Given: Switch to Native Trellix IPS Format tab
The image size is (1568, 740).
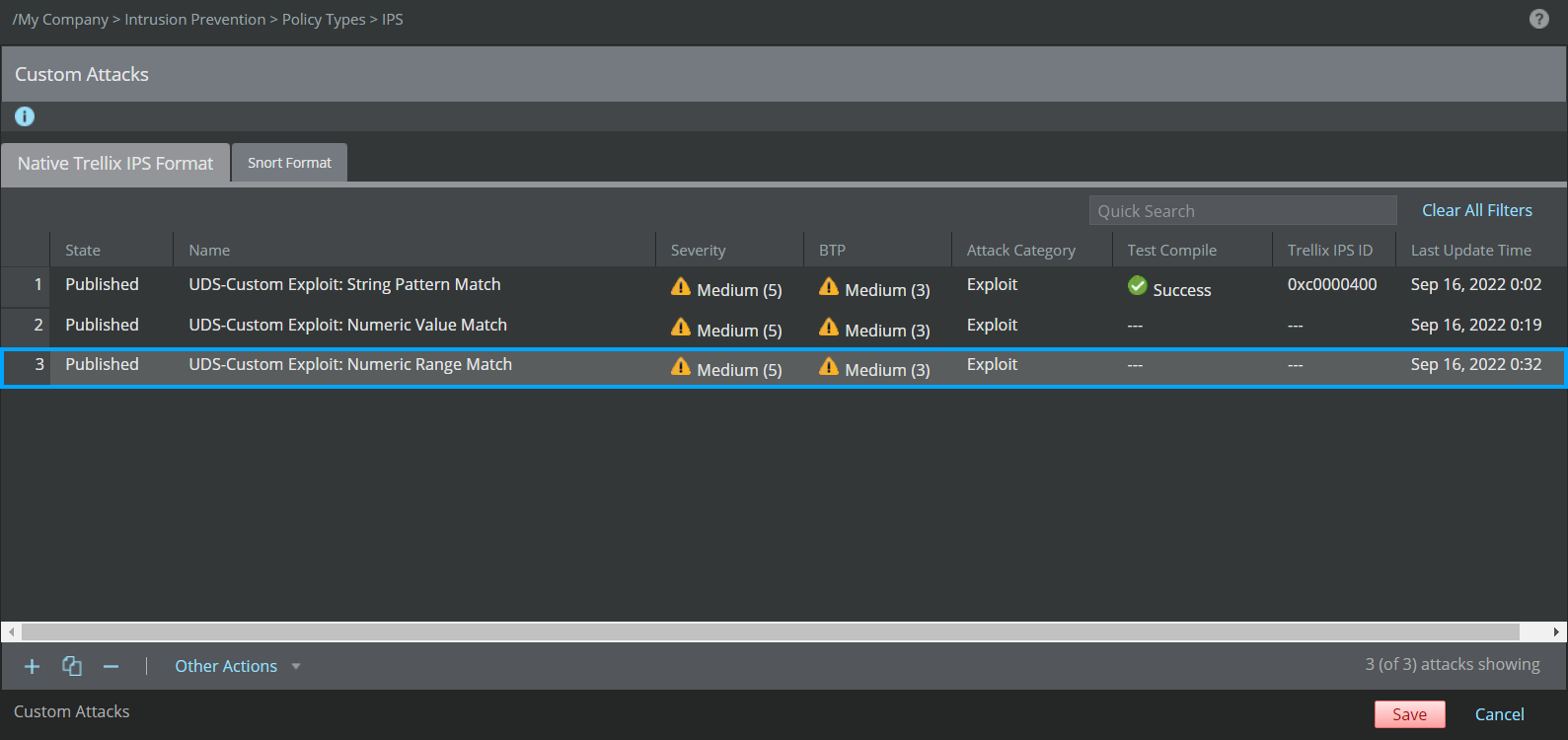Looking at the screenshot, I should tap(115, 163).
